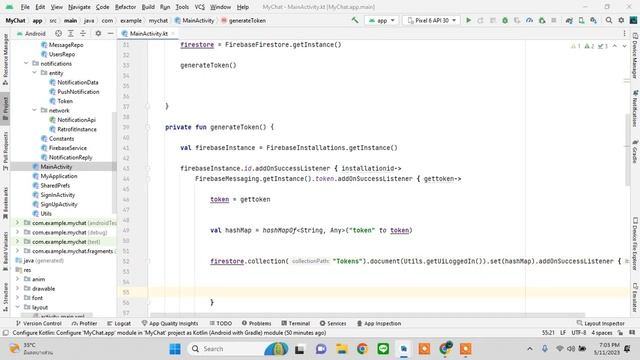The width and height of the screenshot is (640, 360).
Task: Run the app with green play button
Action: pos(469,20)
